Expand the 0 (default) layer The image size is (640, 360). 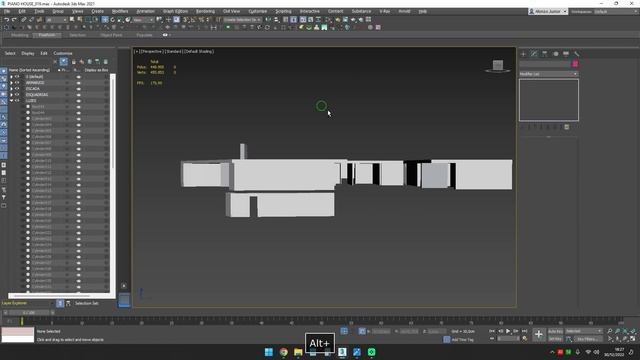pos(11,76)
